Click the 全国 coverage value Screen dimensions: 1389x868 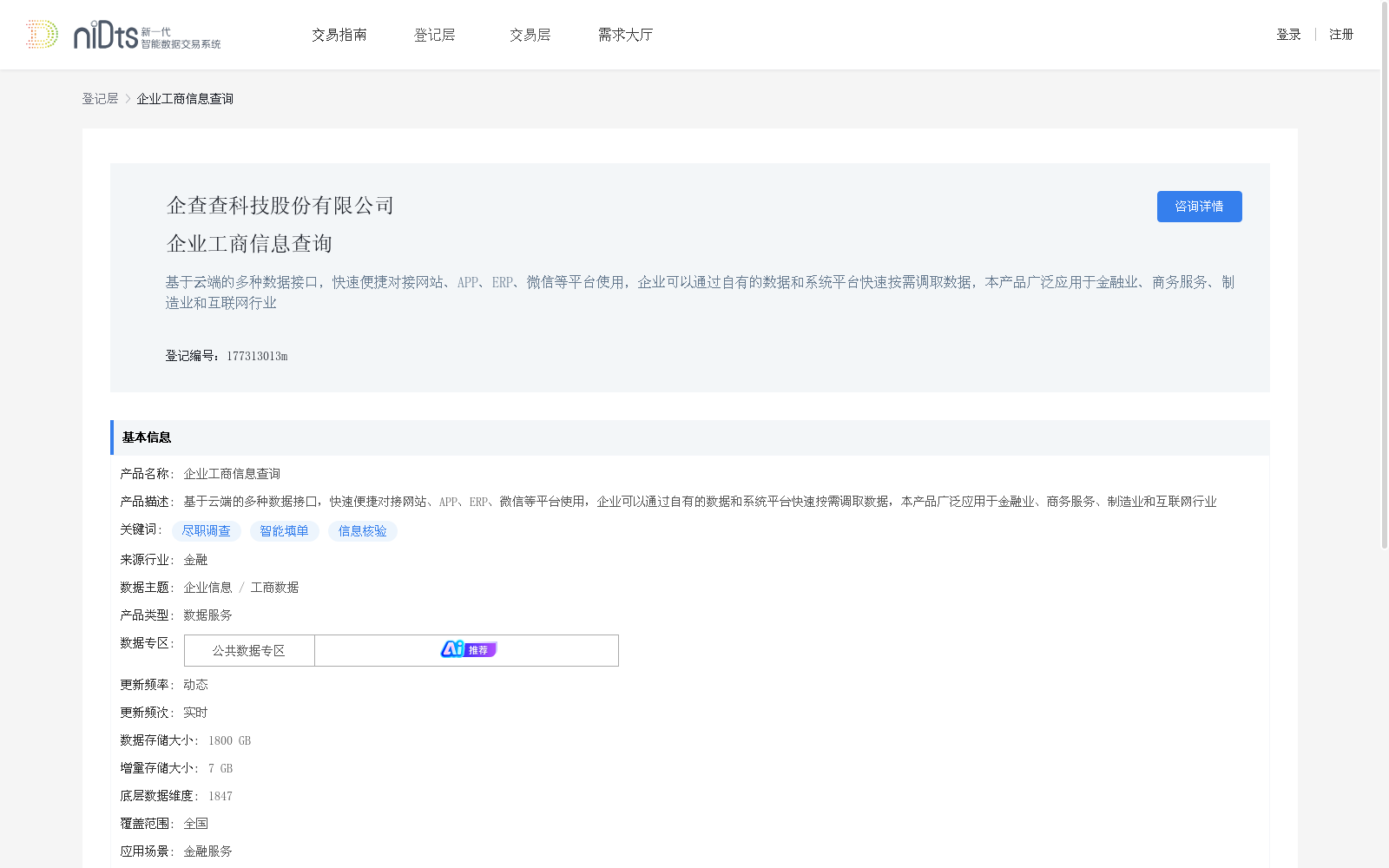click(195, 824)
